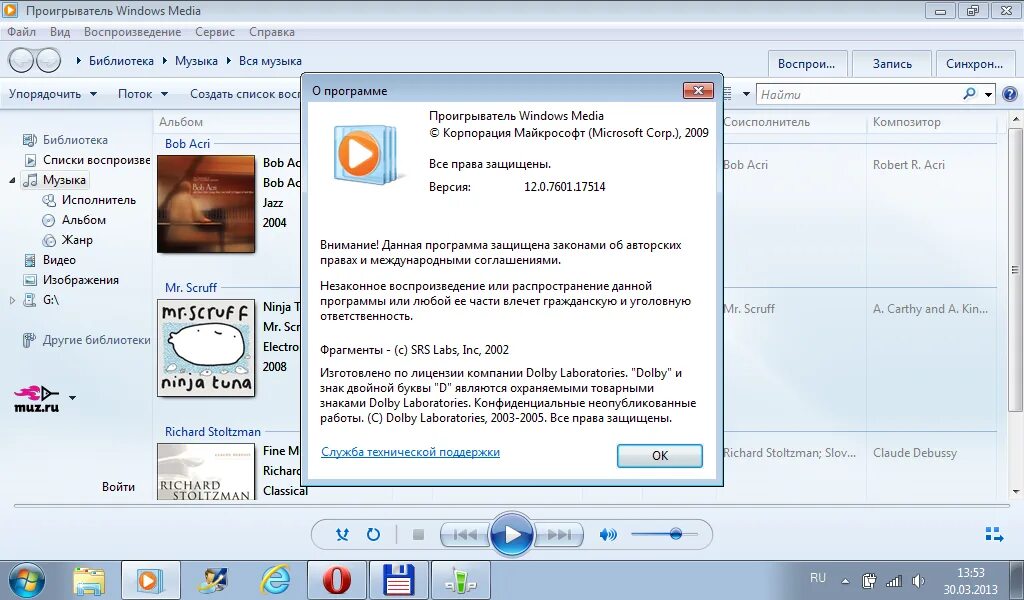Select Другие библиотеки in the sidebar
Screen dimensions: 1024x600
[96, 340]
